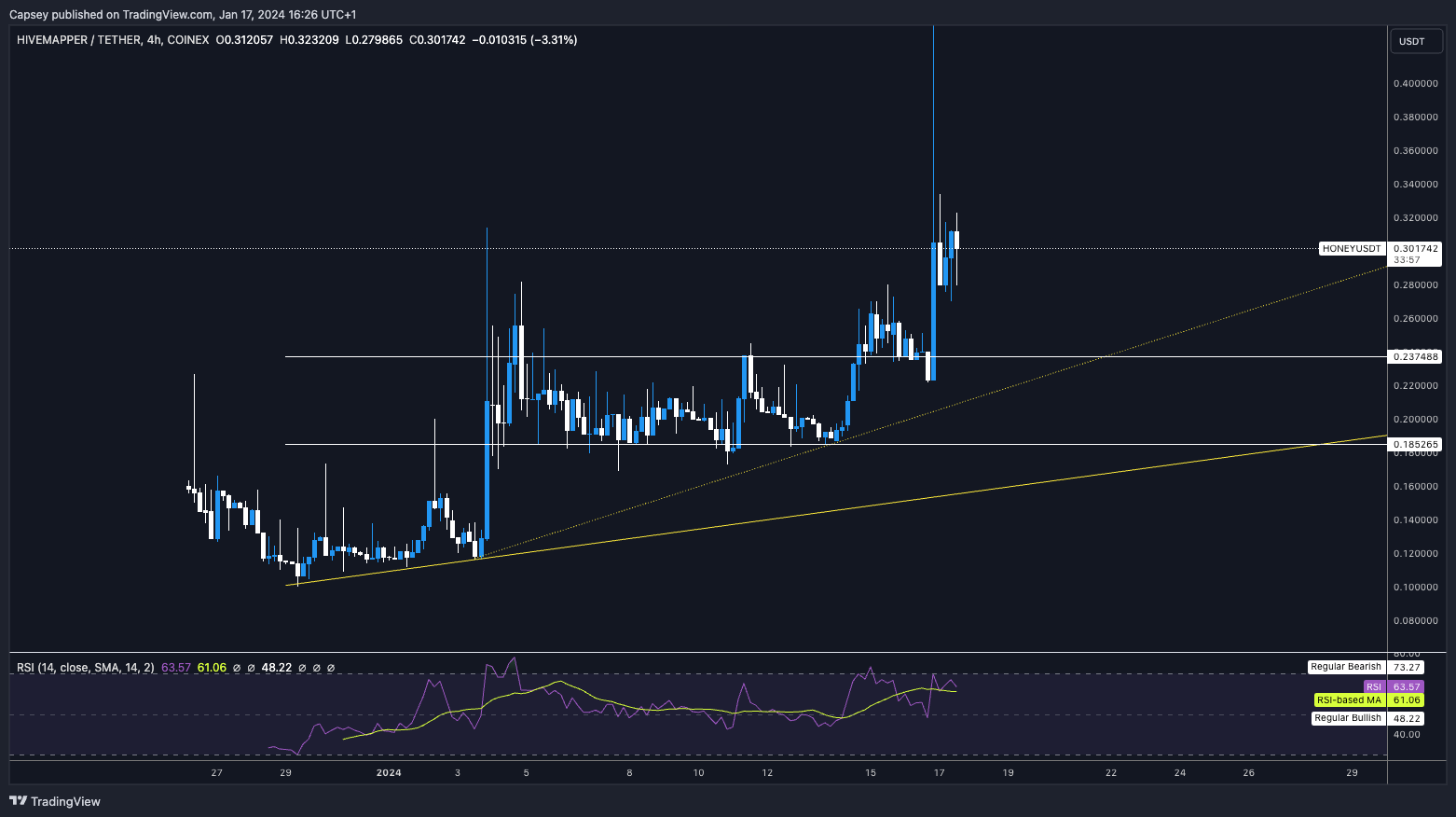Select the RSI indicator legend title
This screenshot has width=1456, height=817.
click(86, 668)
